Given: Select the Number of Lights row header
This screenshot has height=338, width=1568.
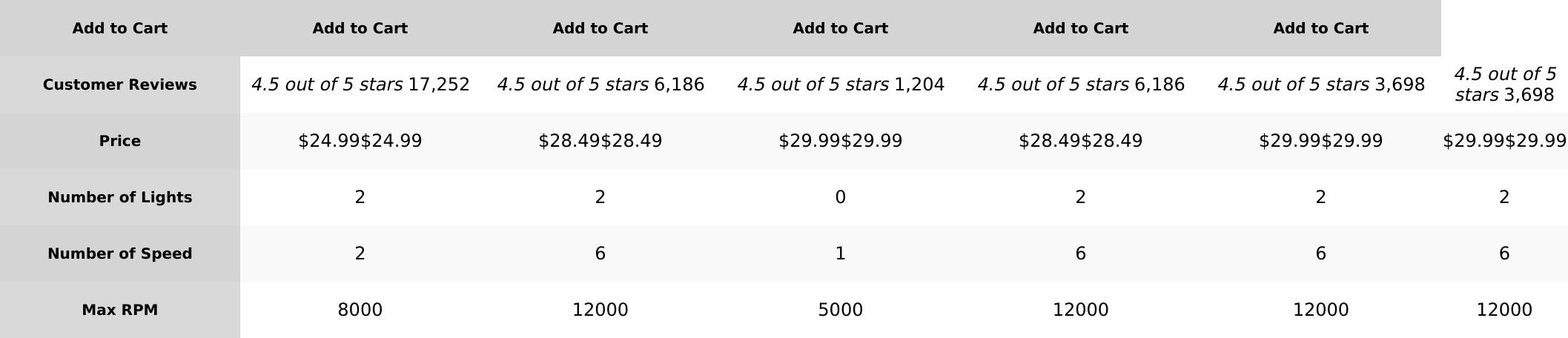Looking at the screenshot, I should [119, 197].
